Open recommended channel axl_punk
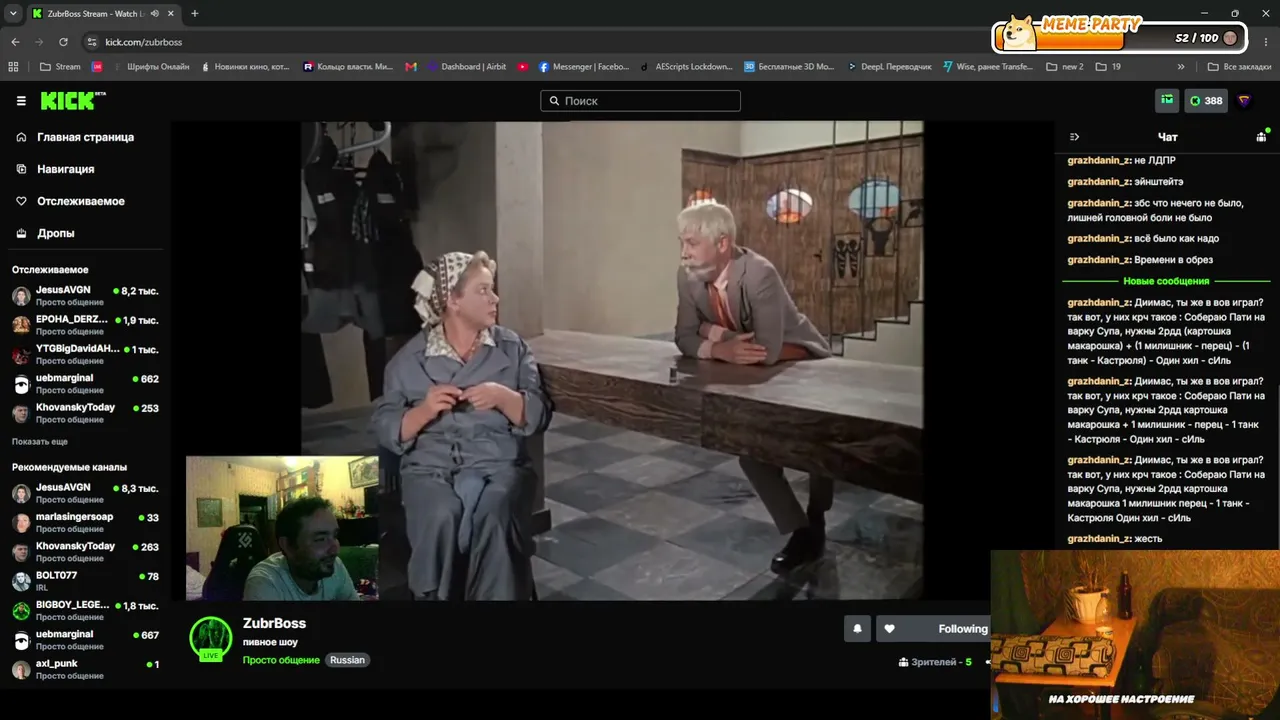 coord(85,669)
